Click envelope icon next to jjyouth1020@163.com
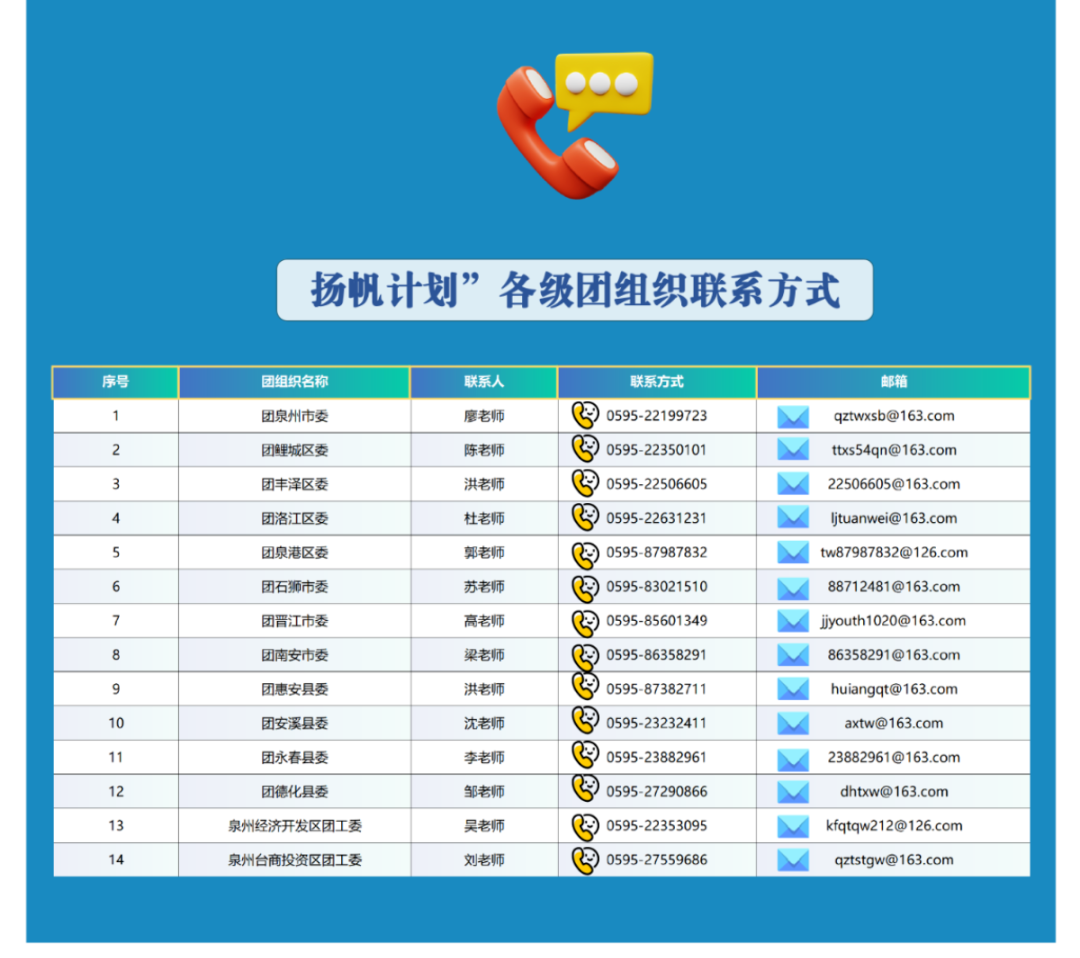 click(x=793, y=621)
